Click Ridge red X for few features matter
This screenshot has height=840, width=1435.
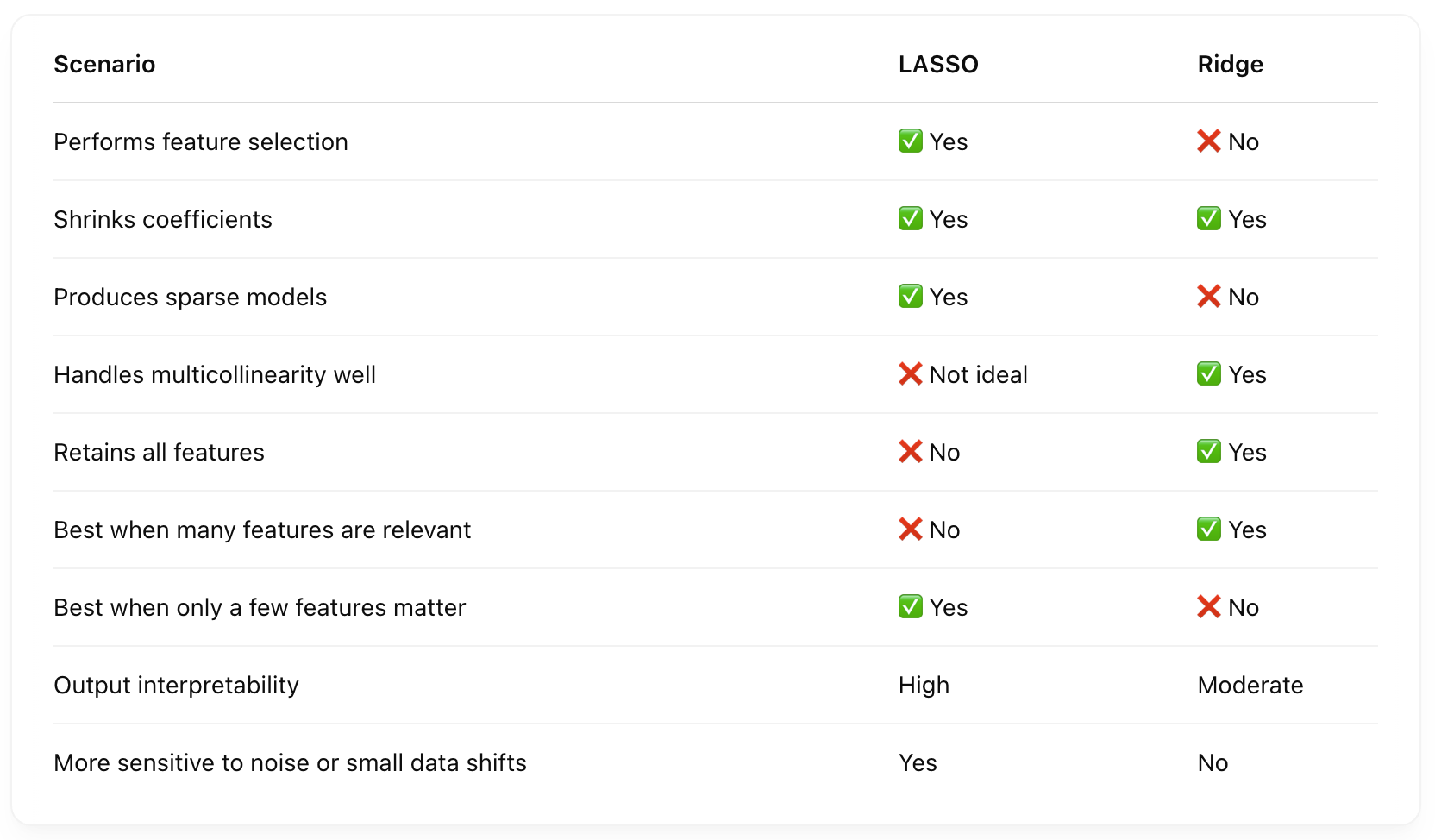pyautogui.click(x=1209, y=606)
